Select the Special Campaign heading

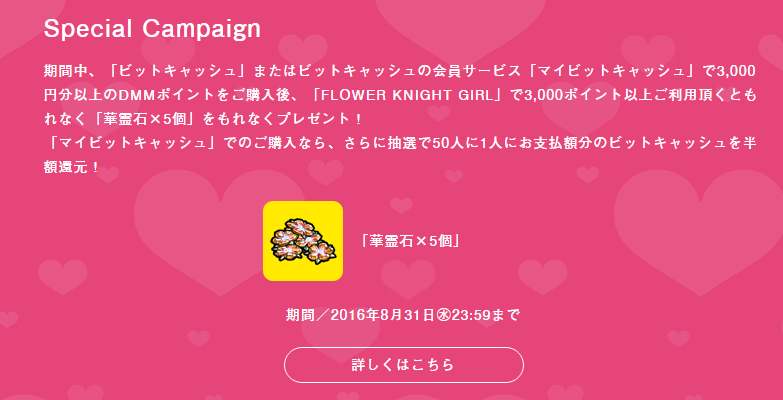click(152, 29)
